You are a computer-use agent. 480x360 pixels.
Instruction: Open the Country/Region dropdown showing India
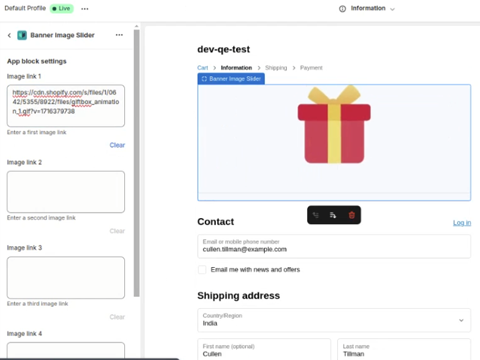(334, 320)
